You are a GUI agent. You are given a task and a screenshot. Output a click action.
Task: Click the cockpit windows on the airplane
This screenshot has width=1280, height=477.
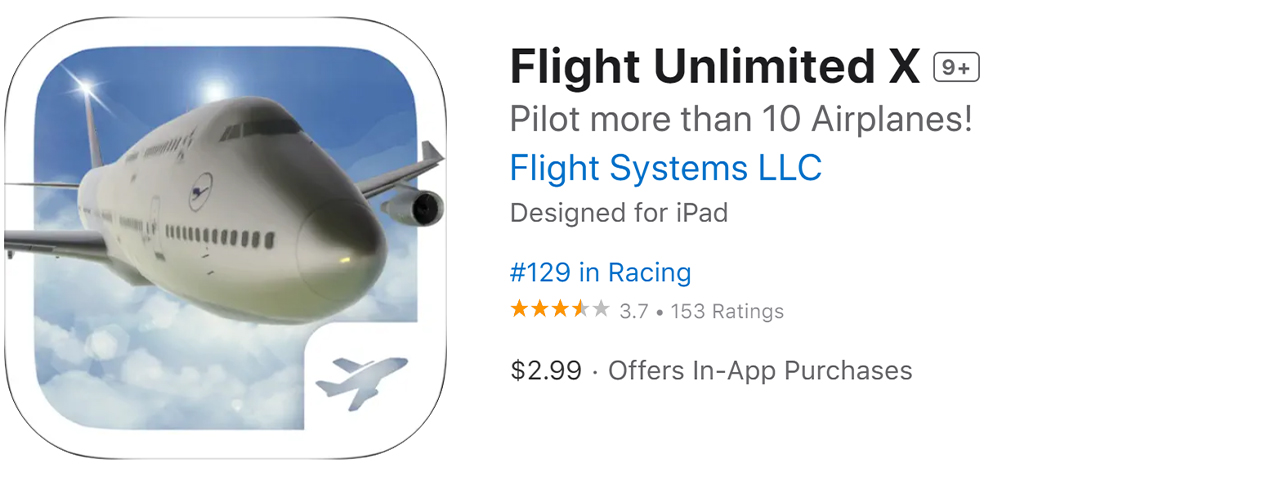[x=262, y=129]
